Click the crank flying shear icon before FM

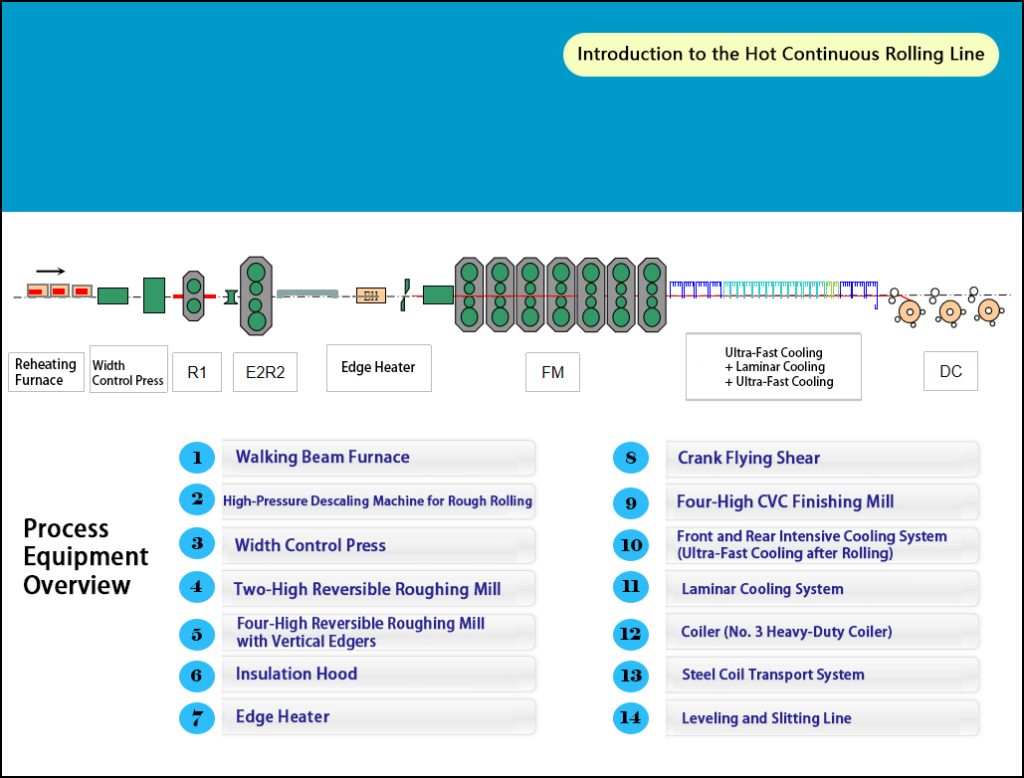pos(405,295)
